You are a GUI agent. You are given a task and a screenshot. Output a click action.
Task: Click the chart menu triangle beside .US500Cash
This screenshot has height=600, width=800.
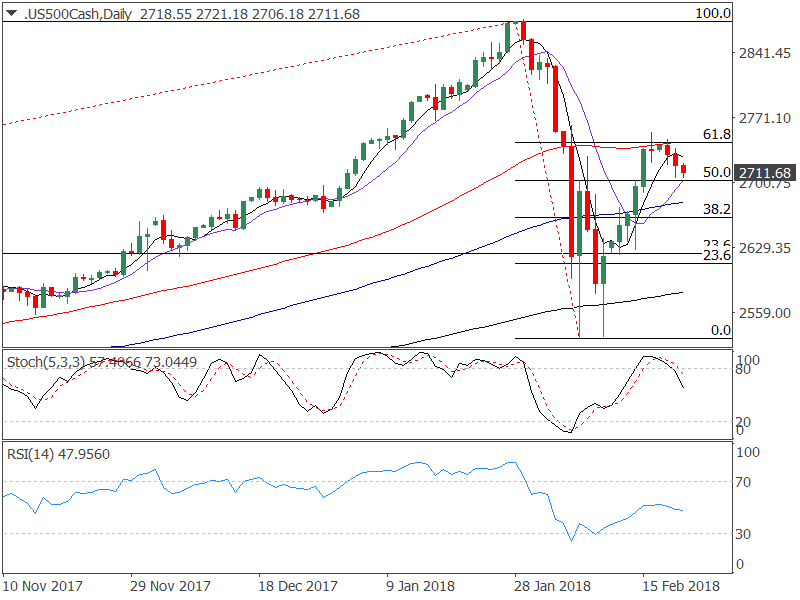[11, 13]
